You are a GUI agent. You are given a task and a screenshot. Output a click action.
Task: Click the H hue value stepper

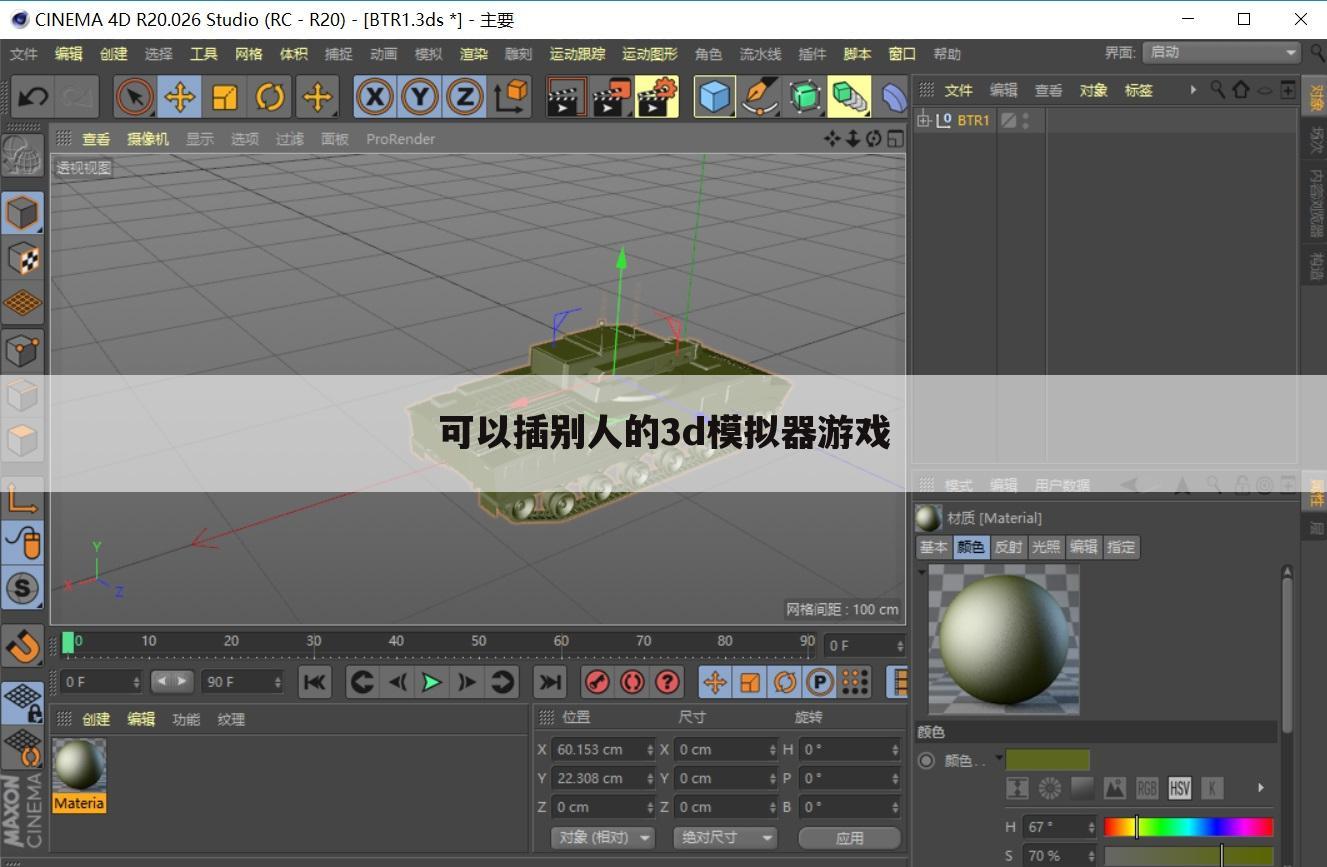tap(1090, 827)
